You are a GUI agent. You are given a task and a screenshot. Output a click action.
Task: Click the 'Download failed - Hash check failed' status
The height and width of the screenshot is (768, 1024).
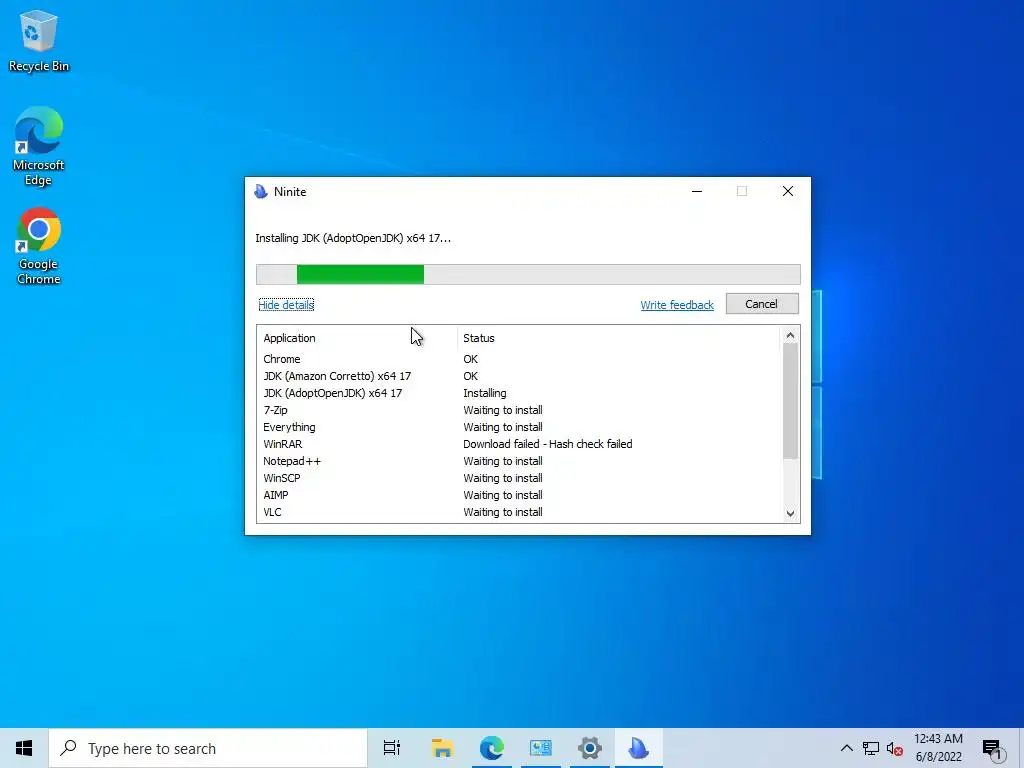coord(547,444)
